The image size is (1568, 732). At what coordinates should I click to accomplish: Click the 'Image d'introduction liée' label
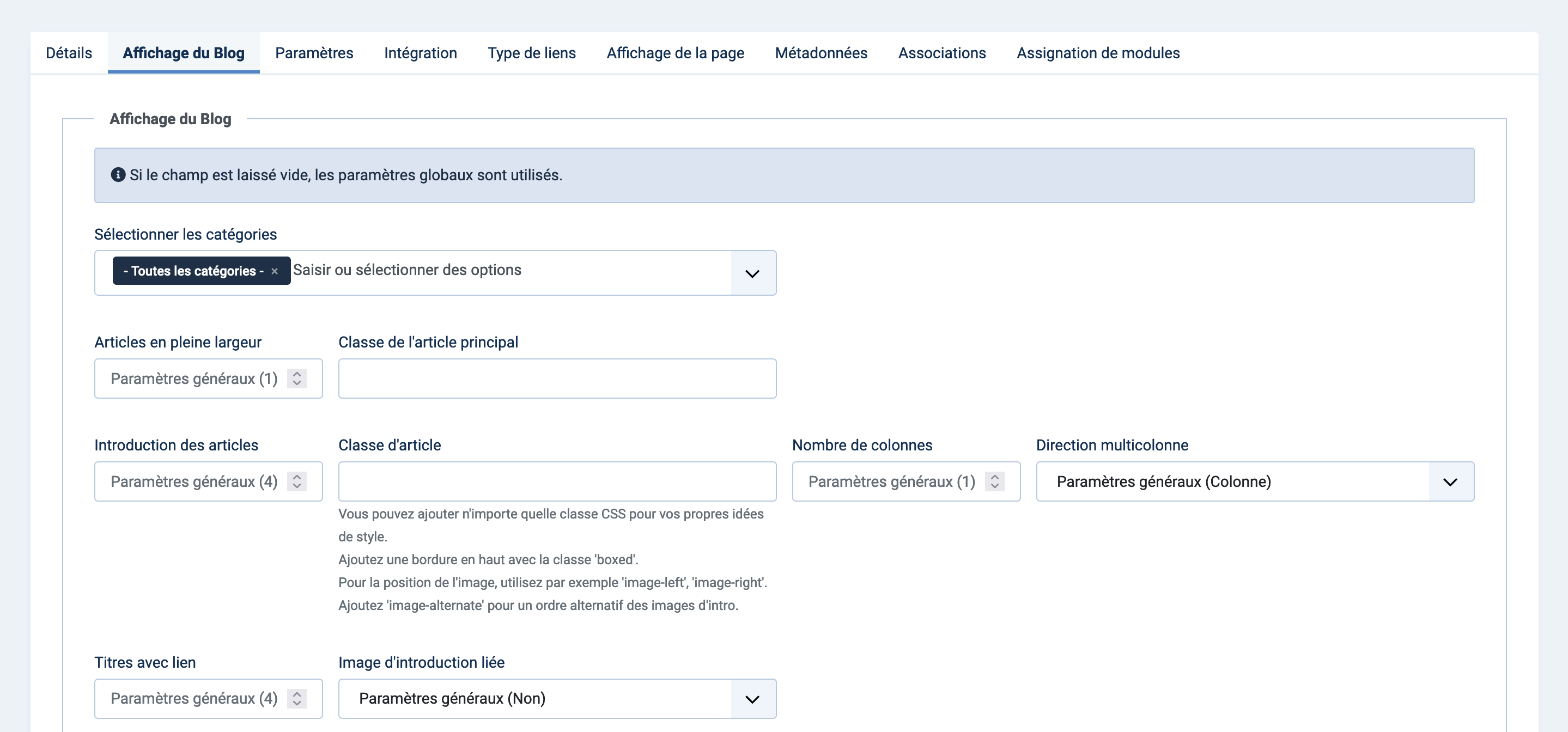(421, 662)
